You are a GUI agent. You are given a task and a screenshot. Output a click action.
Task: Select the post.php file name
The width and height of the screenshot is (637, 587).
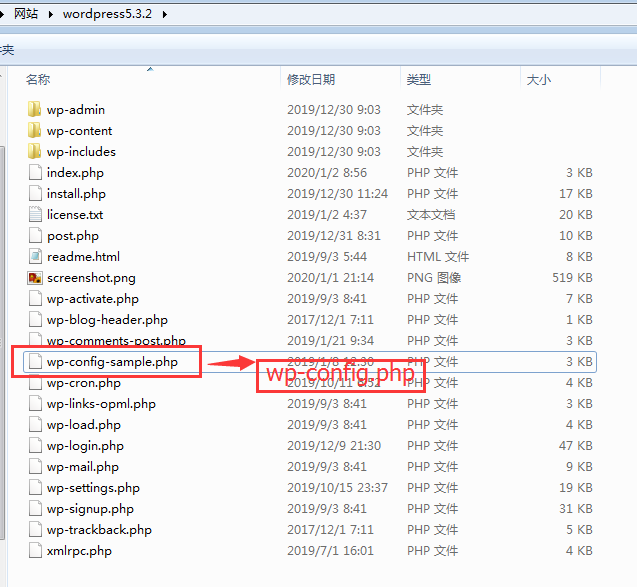pos(73,236)
